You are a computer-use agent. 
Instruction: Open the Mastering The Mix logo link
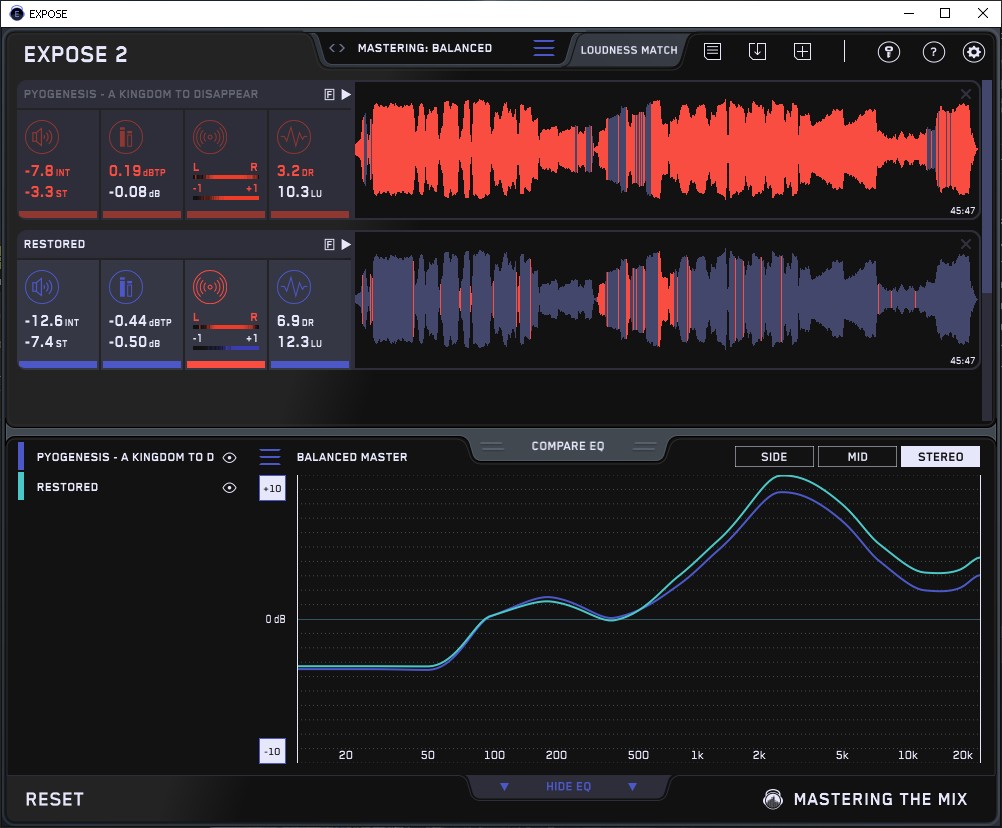865,799
